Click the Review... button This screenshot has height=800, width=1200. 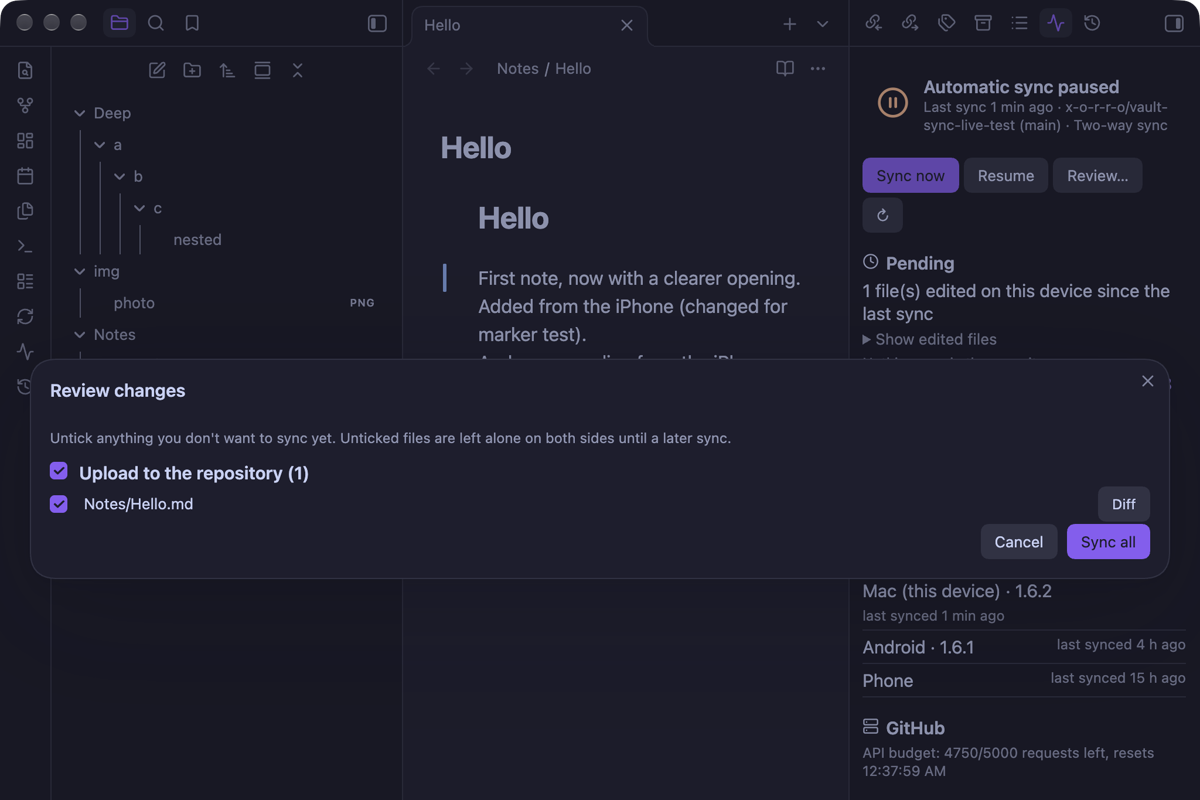click(1098, 175)
